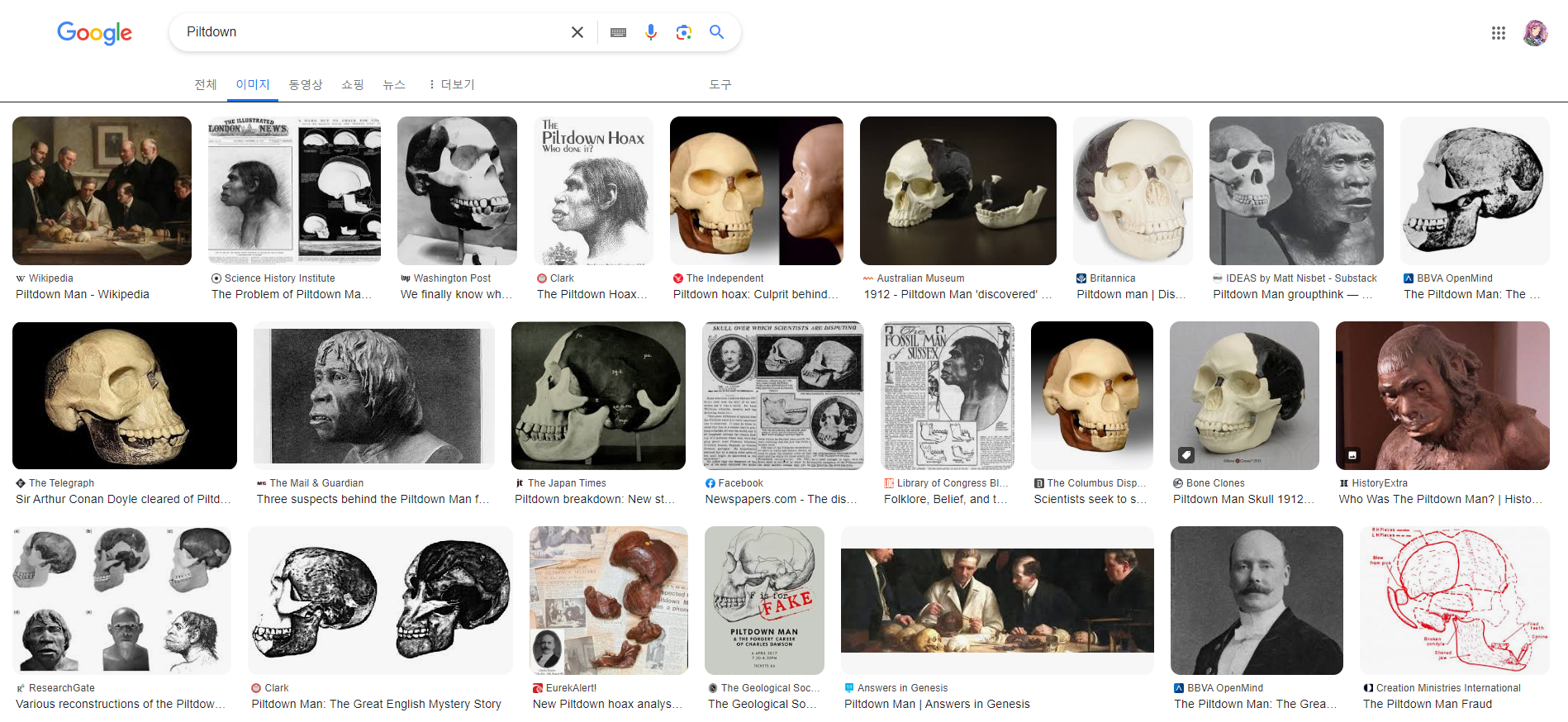Click the HistoryExtra favicon
Viewport: 1568px width, 722px height.
pyautogui.click(x=1344, y=483)
